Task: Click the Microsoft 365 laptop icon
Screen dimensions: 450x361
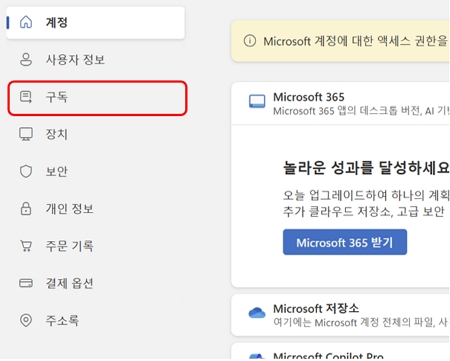Action: (x=257, y=101)
